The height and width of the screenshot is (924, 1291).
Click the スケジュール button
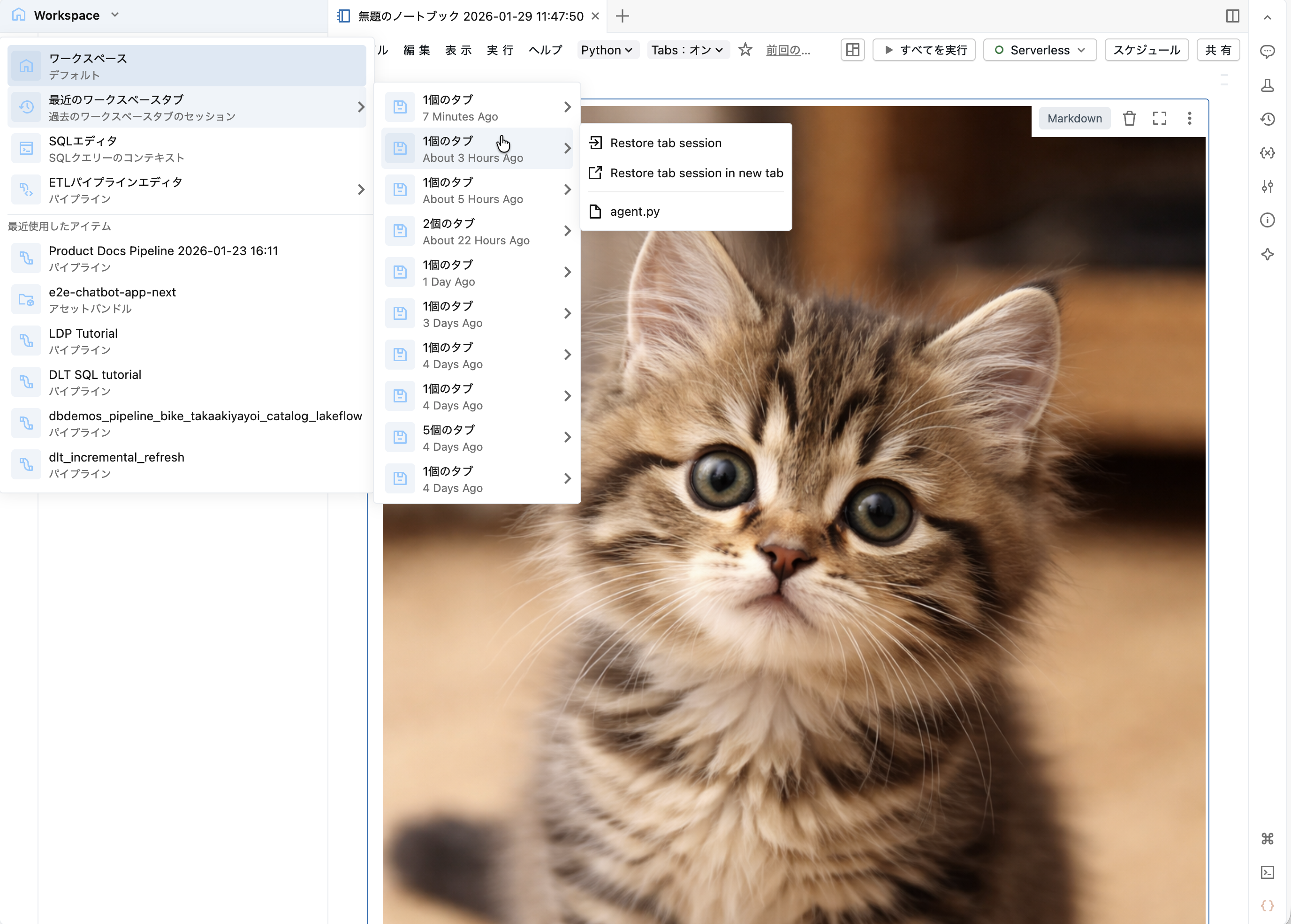1147,50
